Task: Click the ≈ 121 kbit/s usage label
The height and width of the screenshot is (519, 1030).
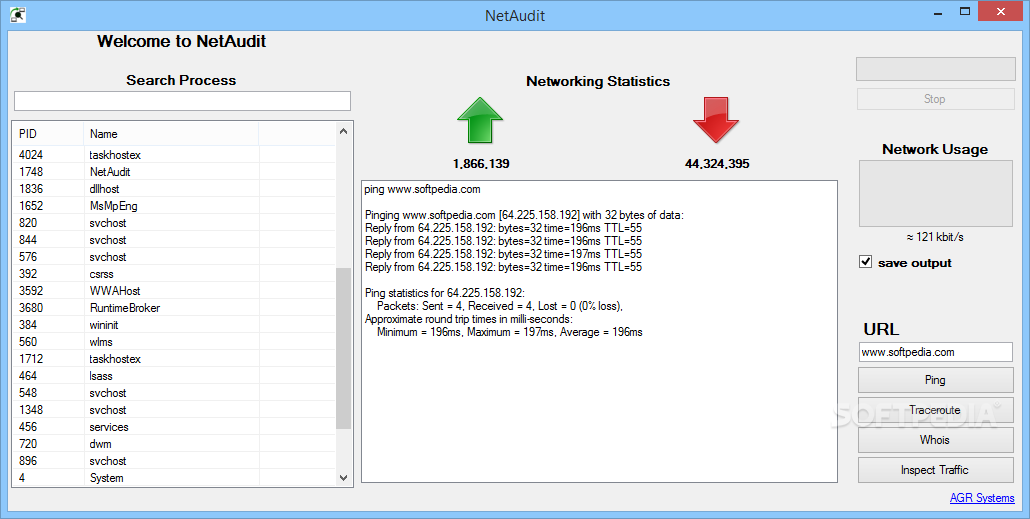Action: click(x=935, y=237)
